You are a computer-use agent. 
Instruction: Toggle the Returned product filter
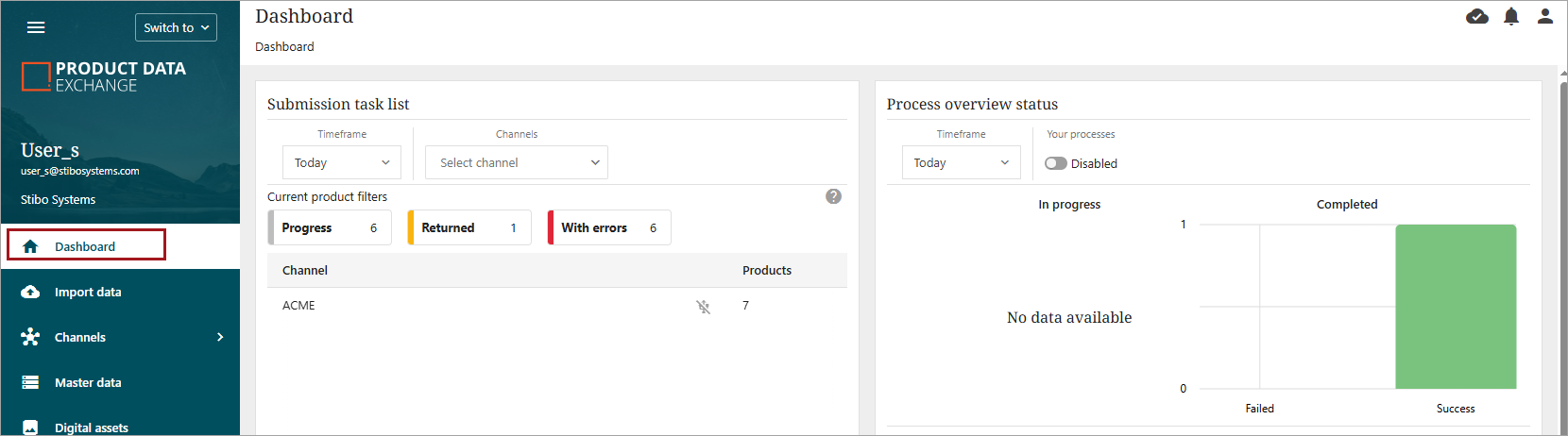click(469, 227)
